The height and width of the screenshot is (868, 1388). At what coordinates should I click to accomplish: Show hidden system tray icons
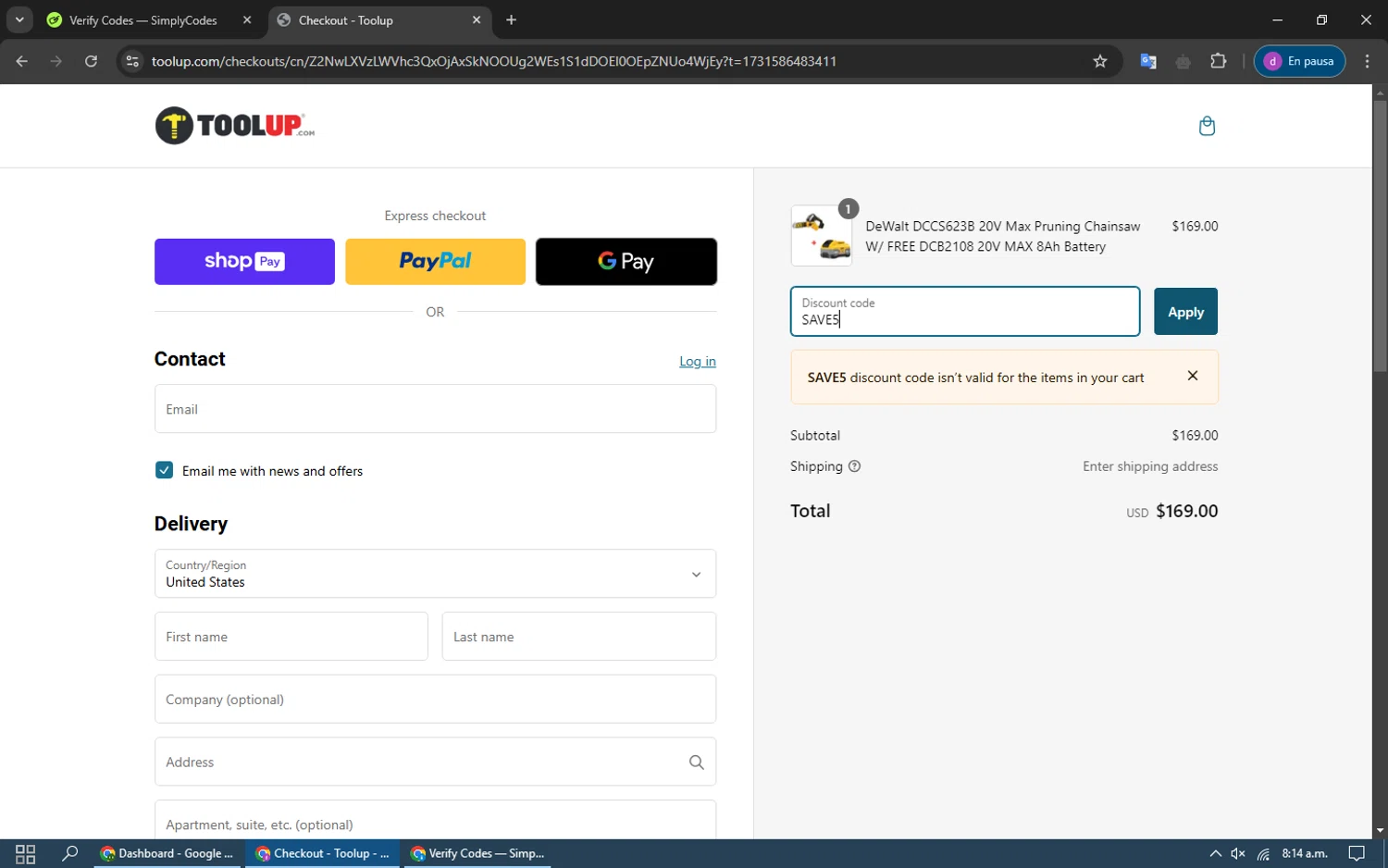1215,853
